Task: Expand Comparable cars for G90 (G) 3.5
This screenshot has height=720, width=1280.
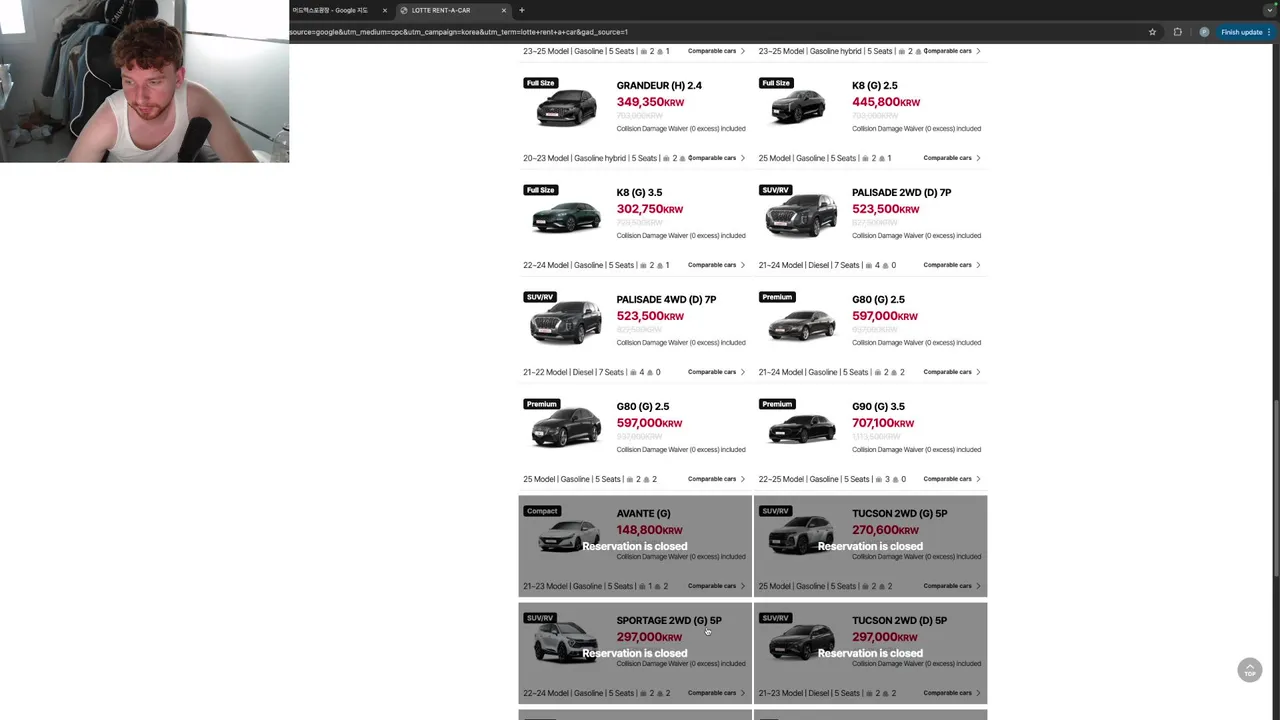Action: [952, 479]
